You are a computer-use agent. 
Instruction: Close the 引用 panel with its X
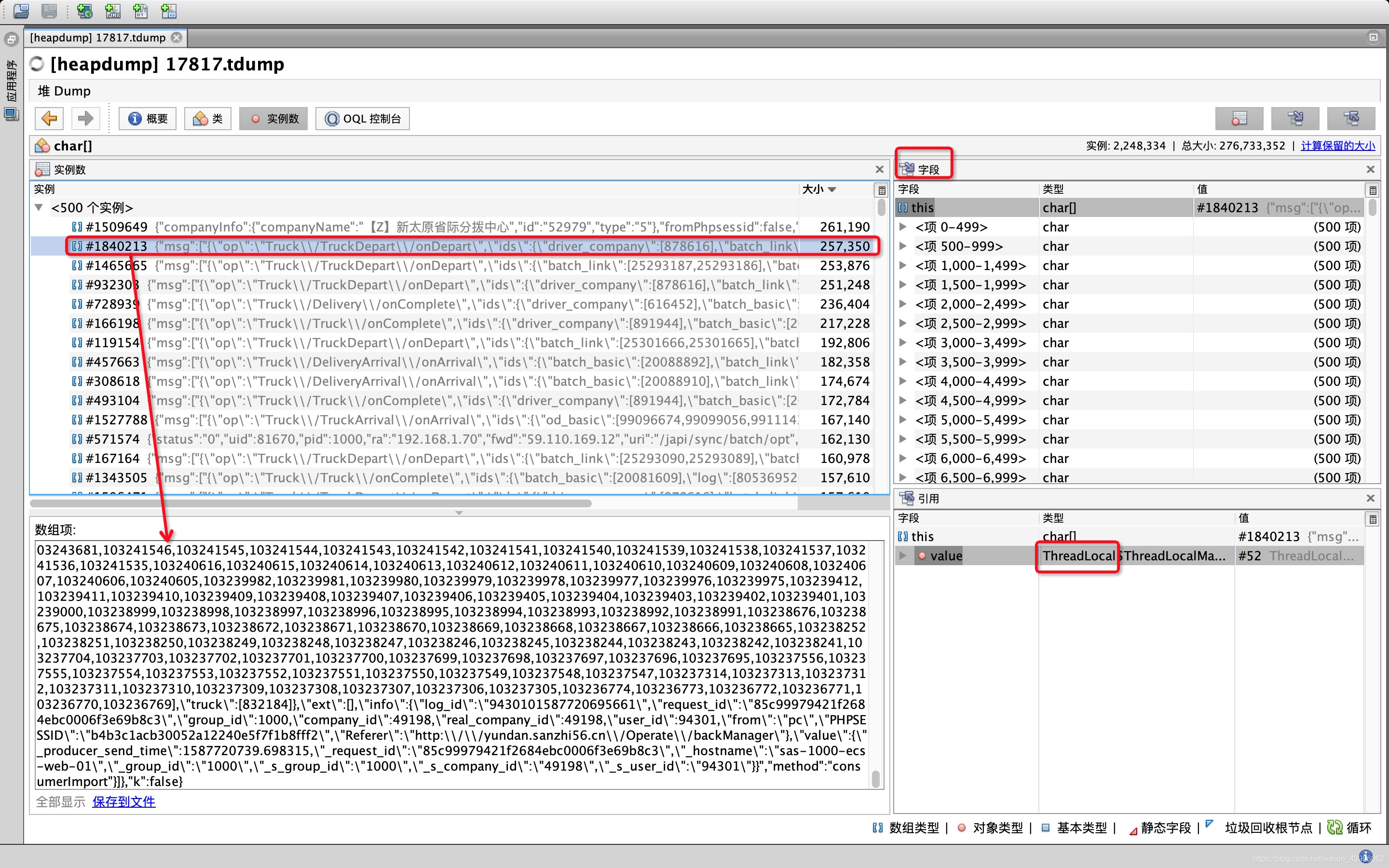coord(1371,498)
